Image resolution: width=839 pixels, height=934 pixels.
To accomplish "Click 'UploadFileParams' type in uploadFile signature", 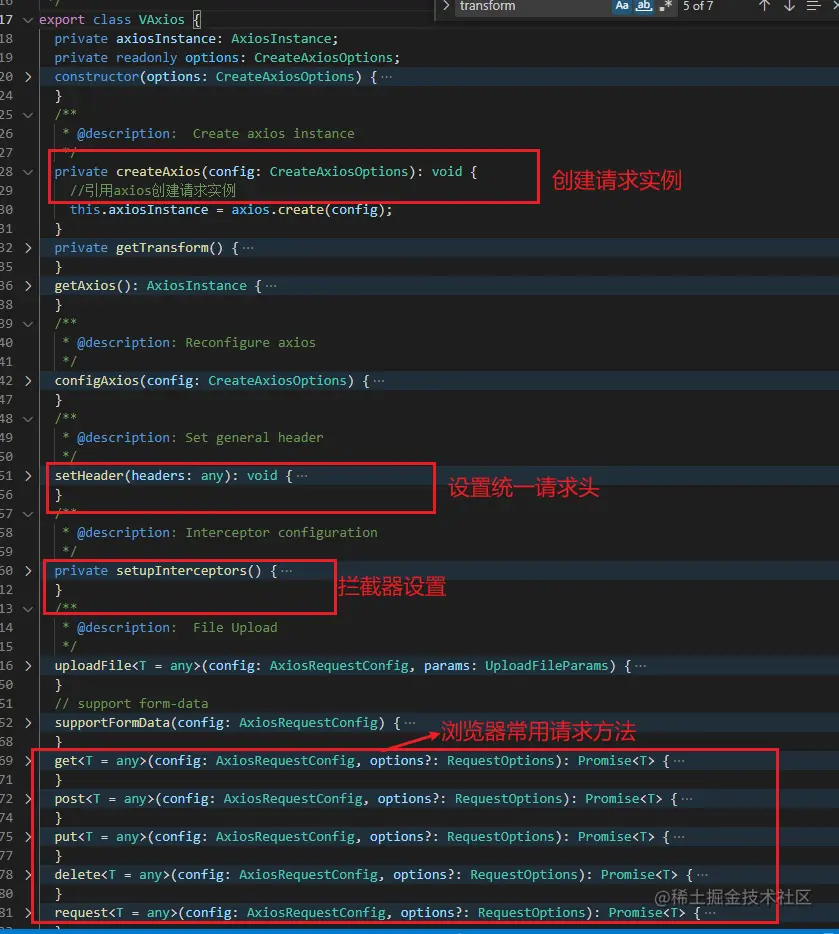I will point(546,666).
